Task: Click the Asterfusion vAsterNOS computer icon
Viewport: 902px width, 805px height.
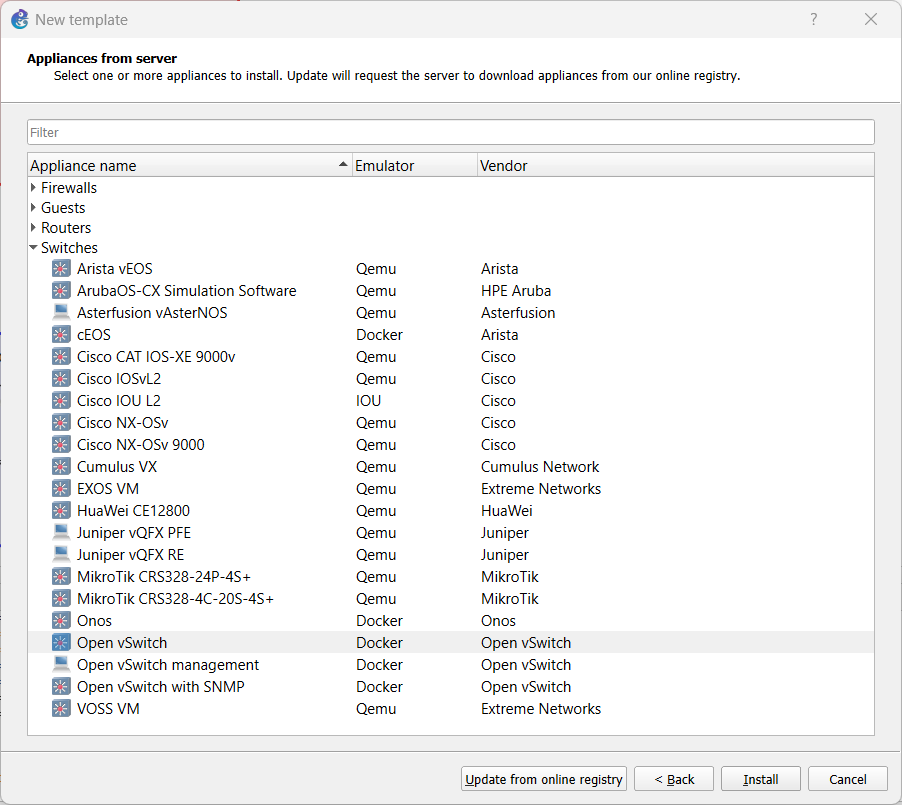Action: click(61, 312)
